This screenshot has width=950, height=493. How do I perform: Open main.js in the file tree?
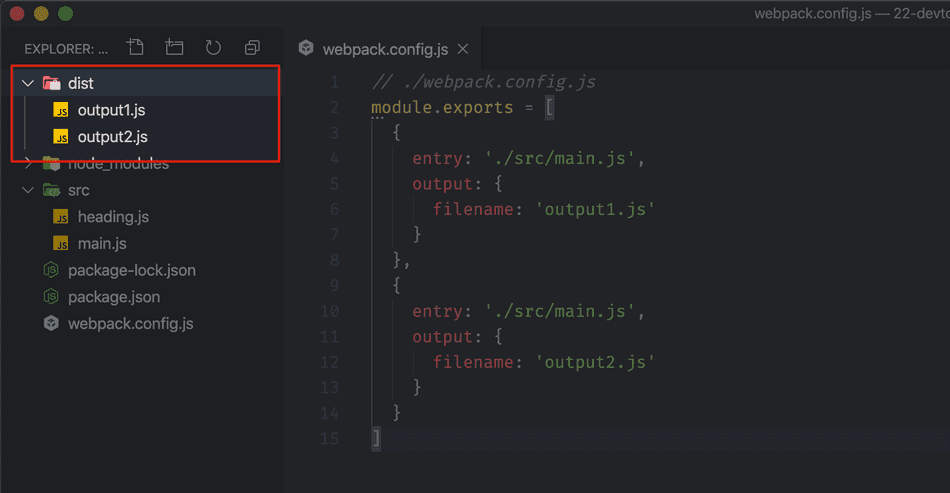[x=102, y=244]
